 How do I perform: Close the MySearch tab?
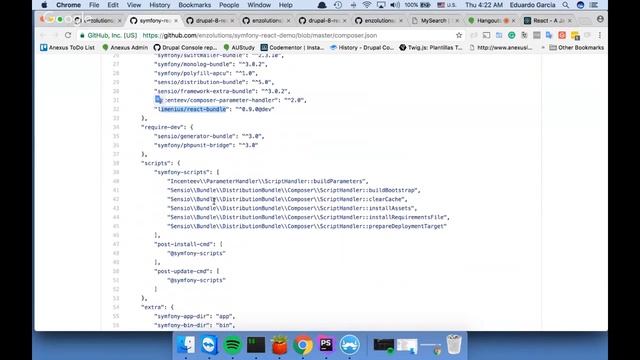coord(457,20)
